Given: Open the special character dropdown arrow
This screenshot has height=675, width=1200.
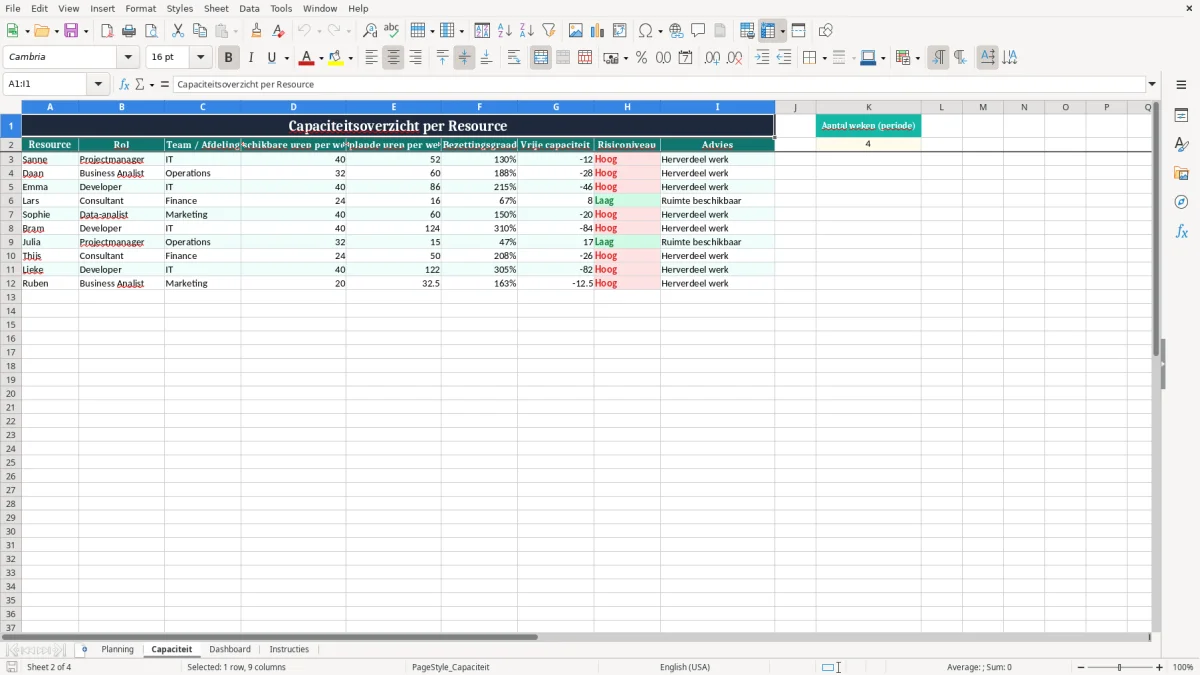Looking at the screenshot, I should click(x=660, y=31).
